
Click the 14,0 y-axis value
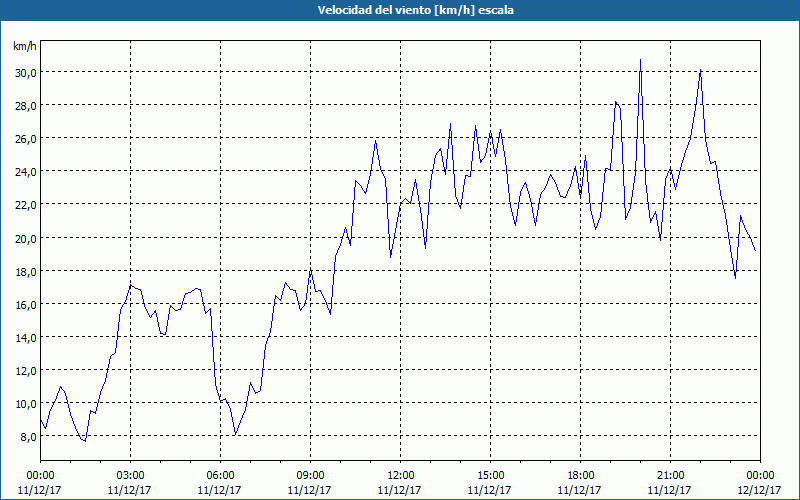pyautogui.click(x=26, y=338)
